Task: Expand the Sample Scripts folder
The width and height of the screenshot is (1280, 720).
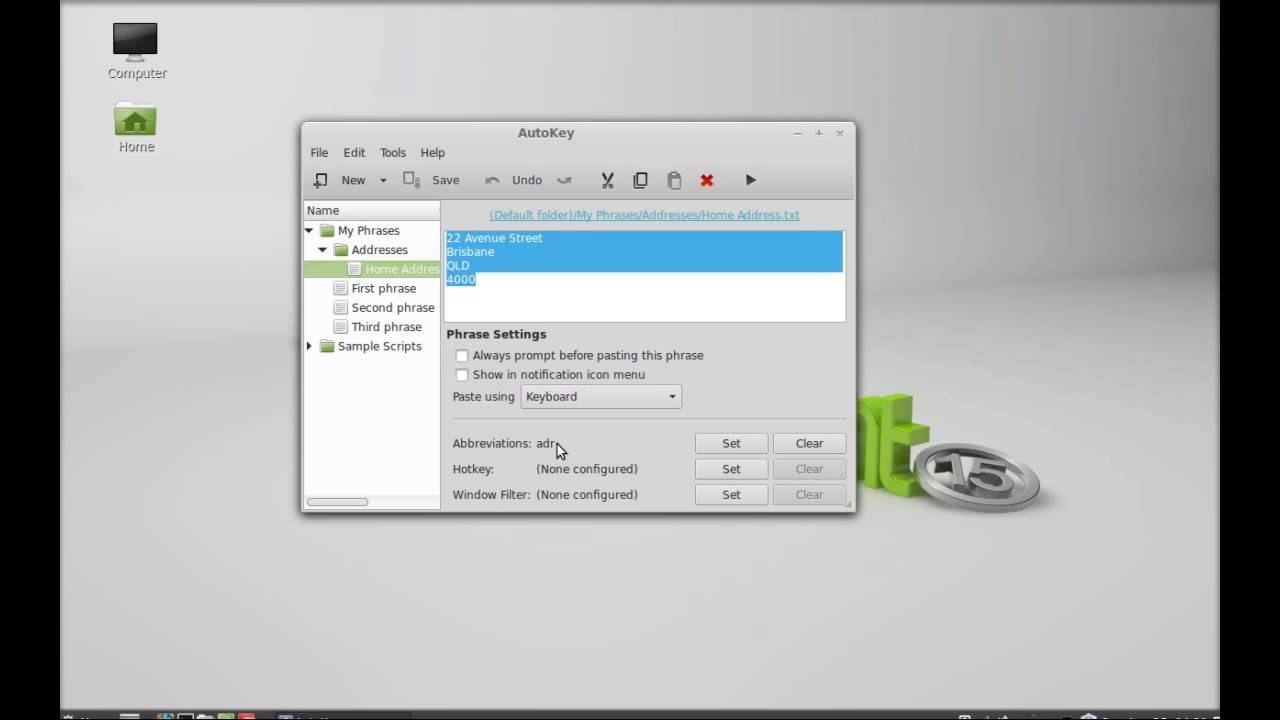Action: [x=310, y=347]
